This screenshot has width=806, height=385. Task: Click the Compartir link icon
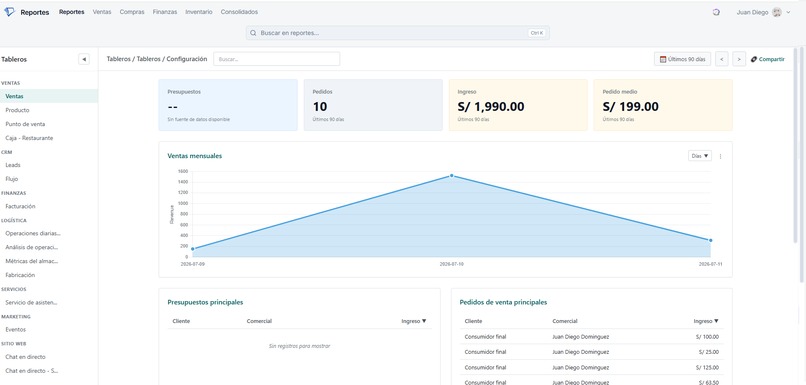pos(754,59)
